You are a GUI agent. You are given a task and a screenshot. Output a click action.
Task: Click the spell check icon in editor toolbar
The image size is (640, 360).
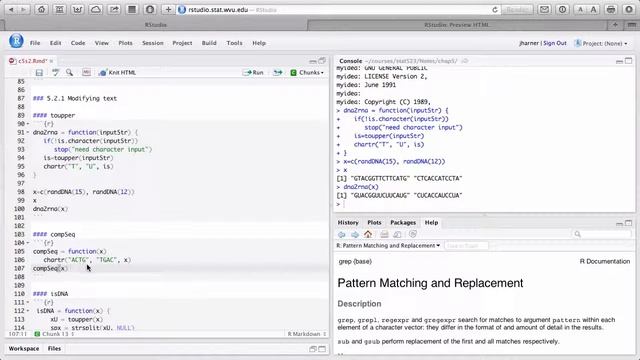click(x=56, y=73)
